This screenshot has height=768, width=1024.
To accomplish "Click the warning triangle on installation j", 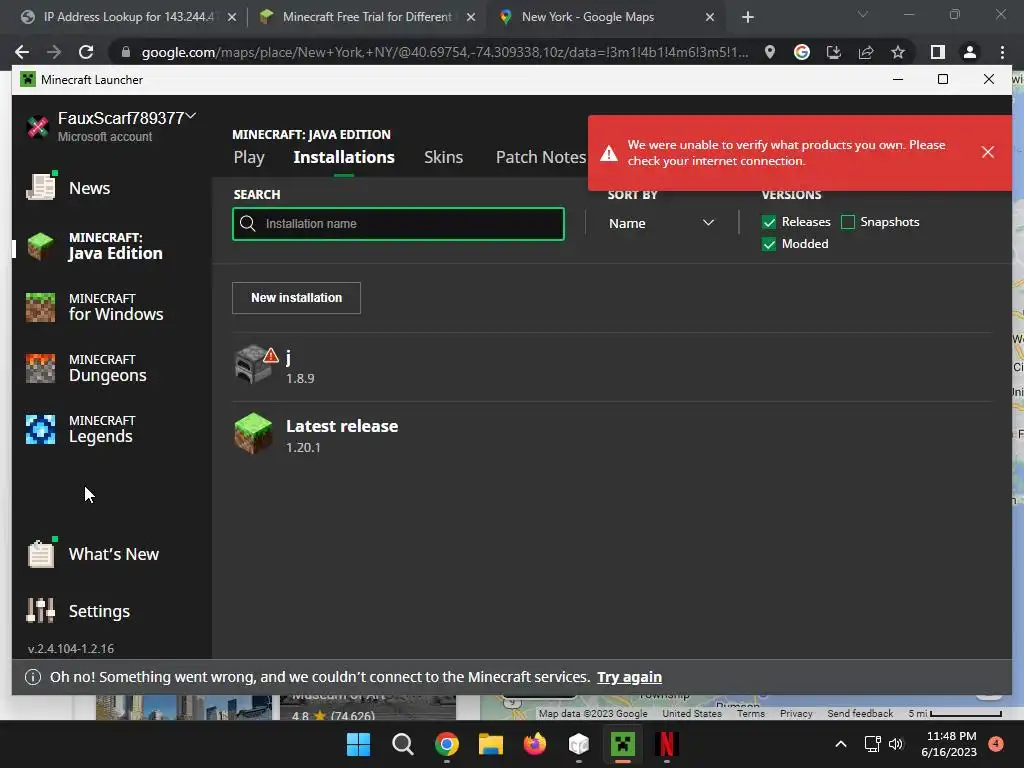I will [271, 355].
